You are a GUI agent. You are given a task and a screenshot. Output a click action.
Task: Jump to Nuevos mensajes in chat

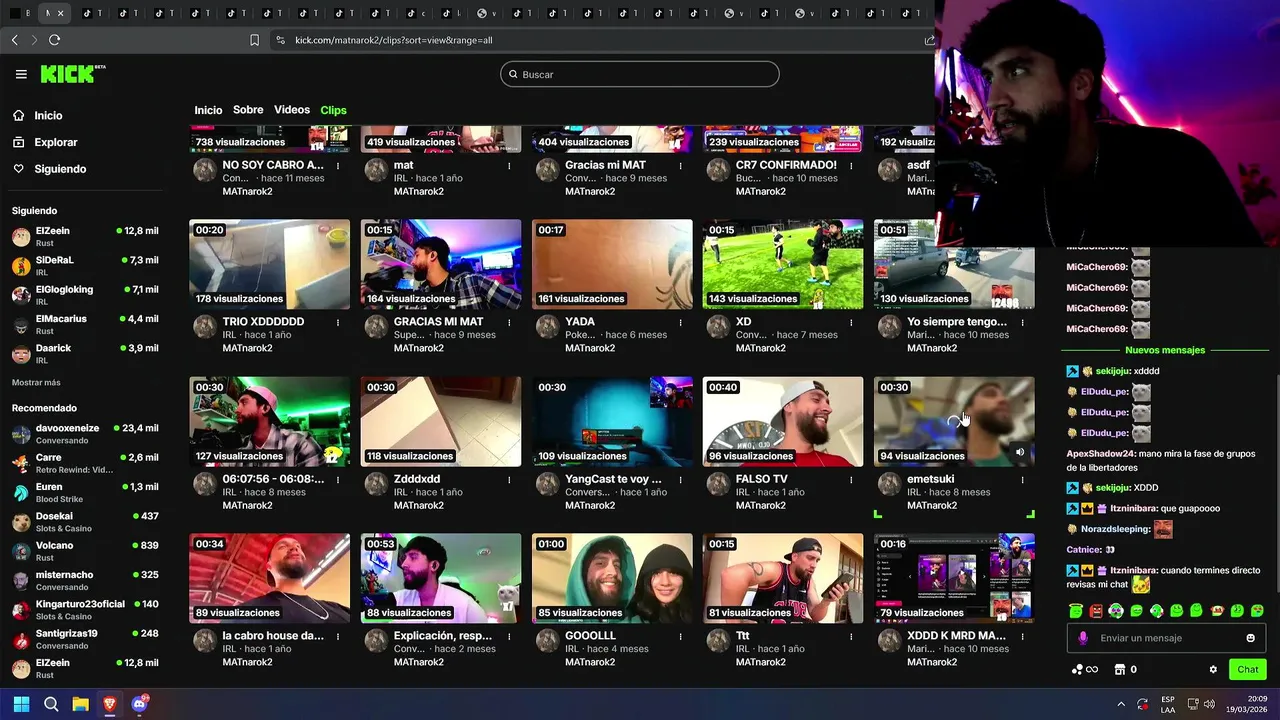(x=1165, y=350)
